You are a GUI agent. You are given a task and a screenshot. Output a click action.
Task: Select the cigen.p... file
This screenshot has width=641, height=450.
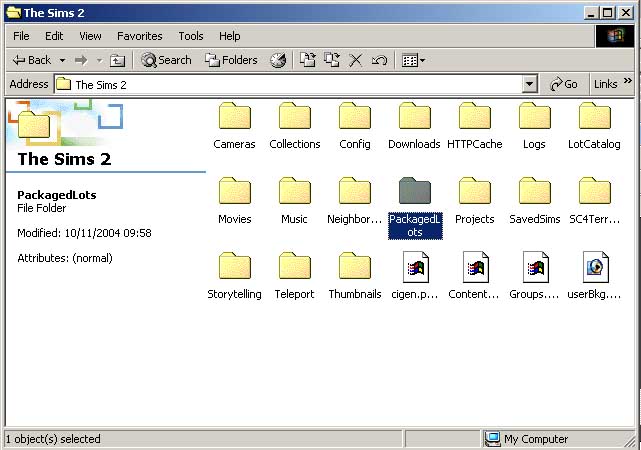[x=415, y=276]
